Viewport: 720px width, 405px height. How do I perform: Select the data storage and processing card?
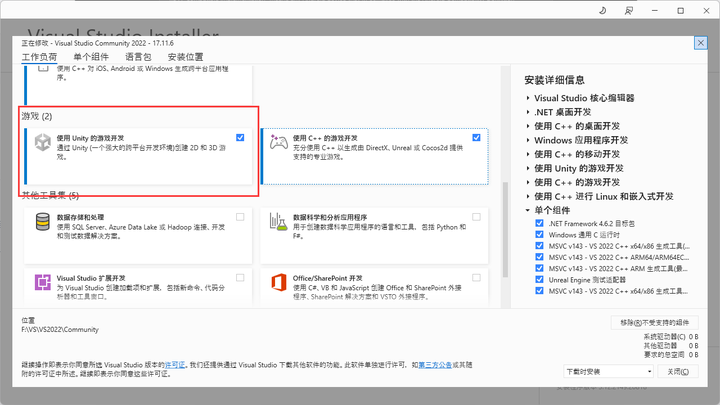tap(138, 236)
